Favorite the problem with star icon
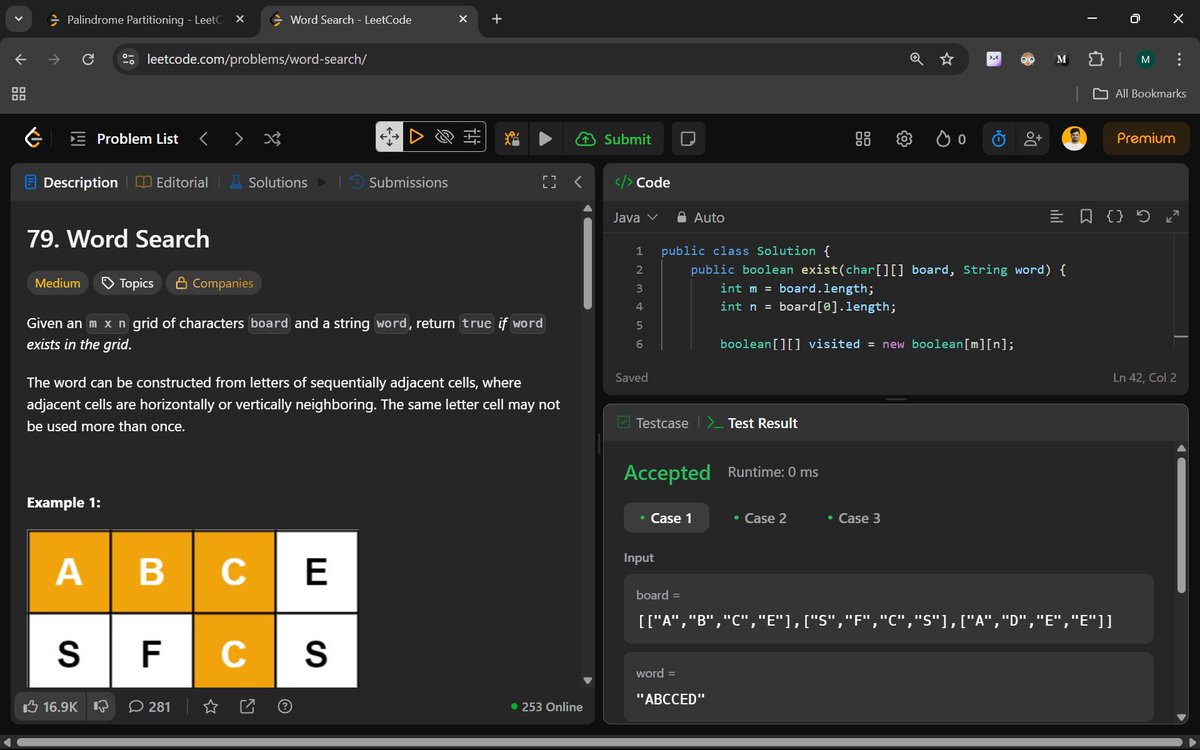 click(210, 707)
